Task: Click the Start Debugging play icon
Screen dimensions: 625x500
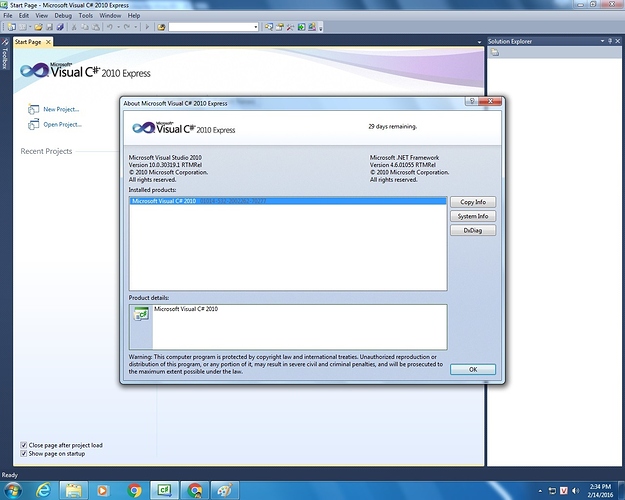Action: (x=147, y=27)
